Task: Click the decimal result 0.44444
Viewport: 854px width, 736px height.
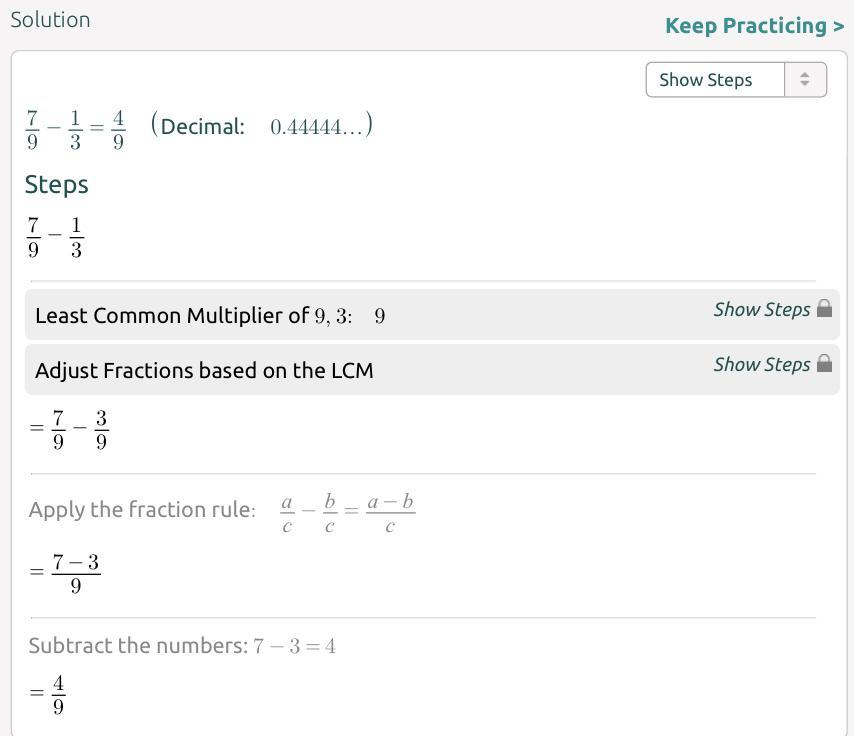Action: pyautogui.click(x=318, y=127)
